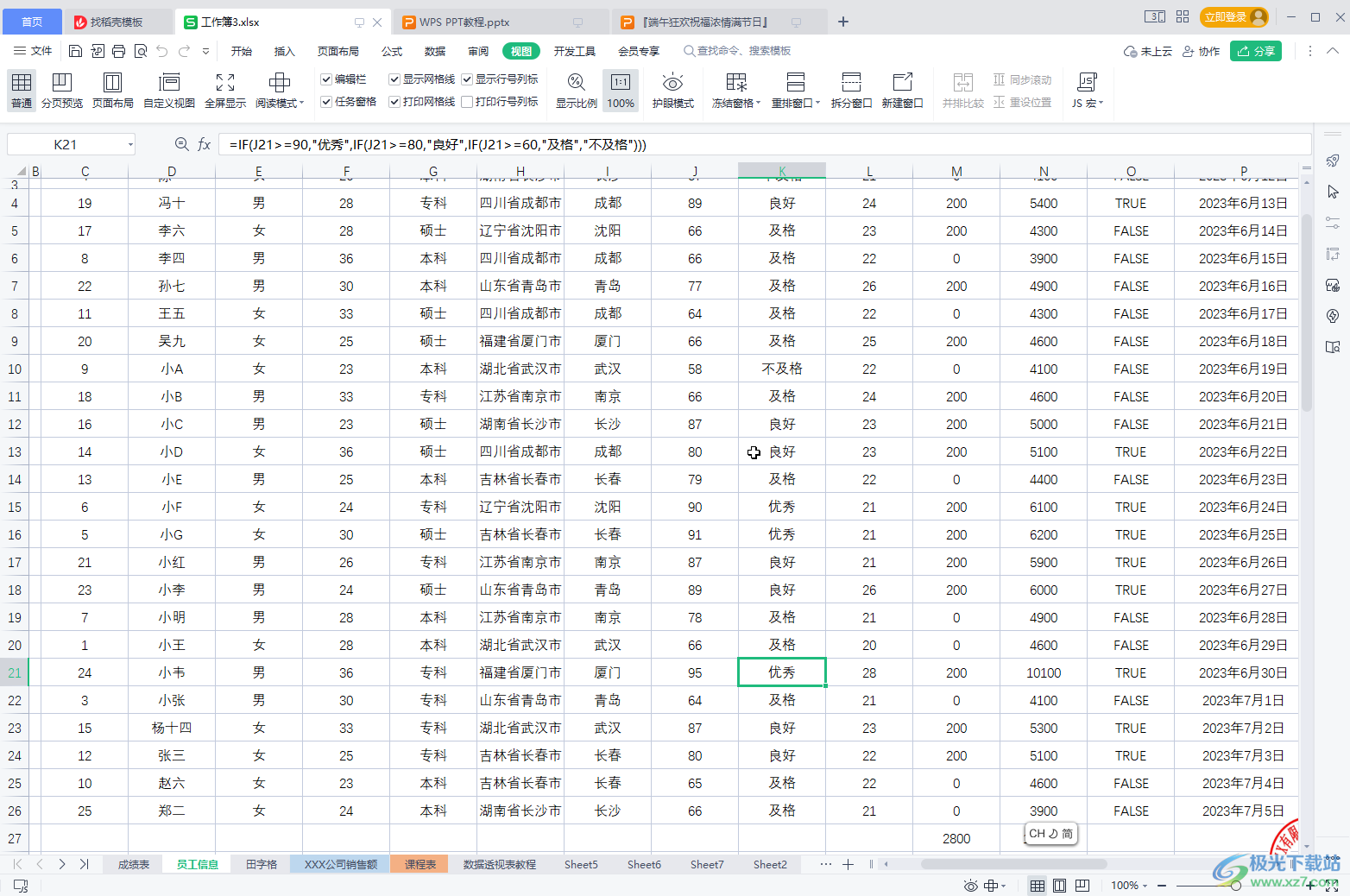Viewport: 1350px width, 896px height.
Task: Open a new document tab with plus
Action: [x=843, y=22]
